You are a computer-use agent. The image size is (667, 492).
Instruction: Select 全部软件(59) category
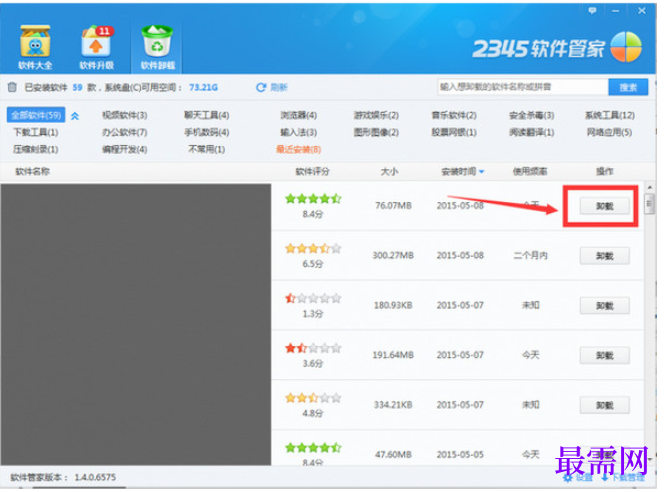(x=36, y=115)
